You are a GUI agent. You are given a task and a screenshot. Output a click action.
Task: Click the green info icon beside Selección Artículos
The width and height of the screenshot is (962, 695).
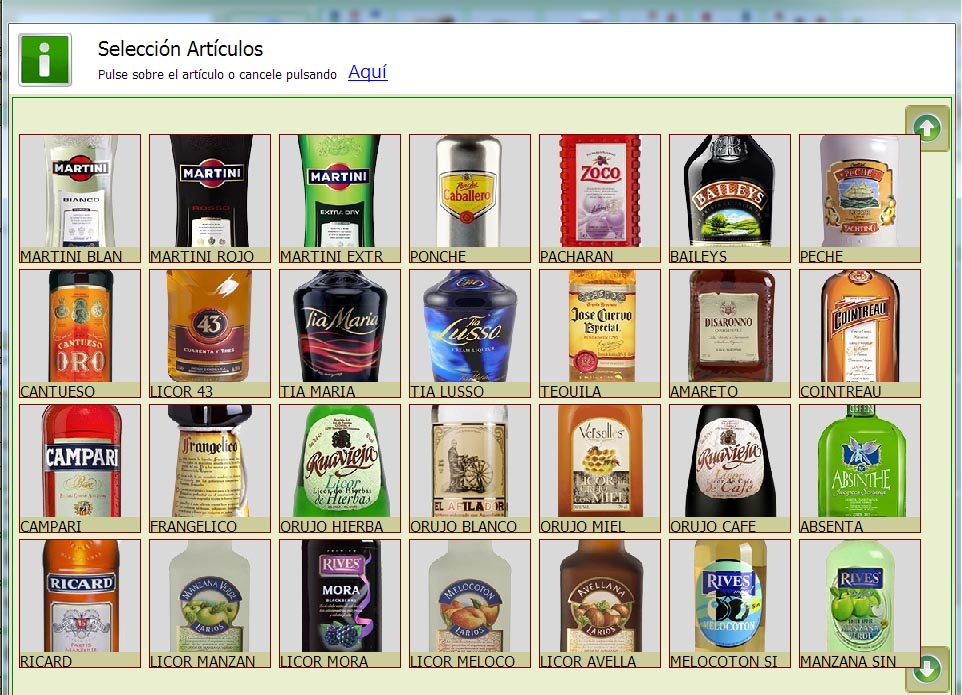click(45, 60)
